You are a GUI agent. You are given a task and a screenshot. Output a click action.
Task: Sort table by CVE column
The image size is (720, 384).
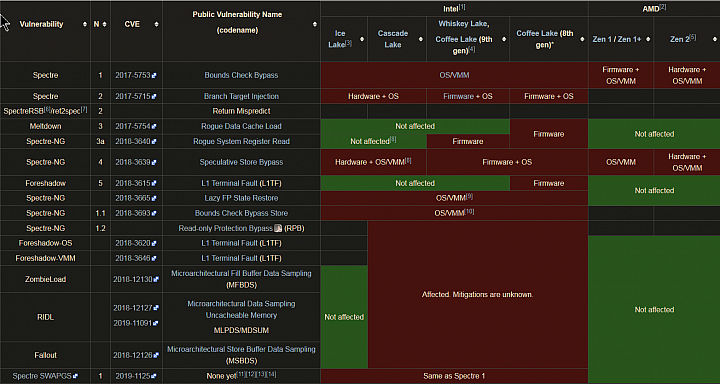(x=157, y=24)
